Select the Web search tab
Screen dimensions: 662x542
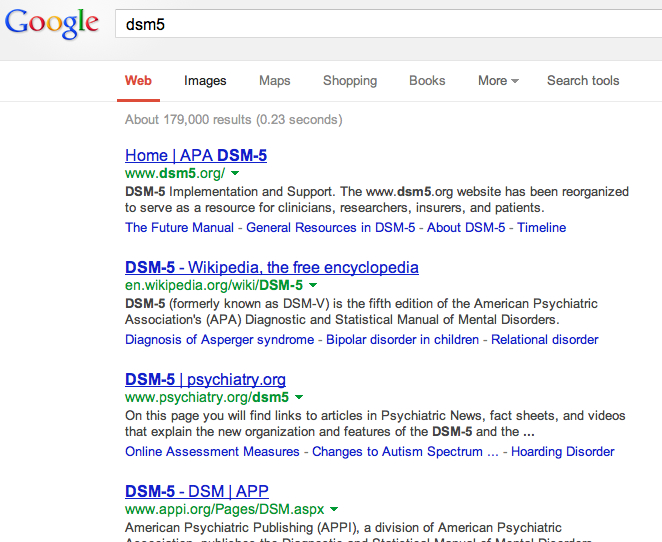click(138, 80)
